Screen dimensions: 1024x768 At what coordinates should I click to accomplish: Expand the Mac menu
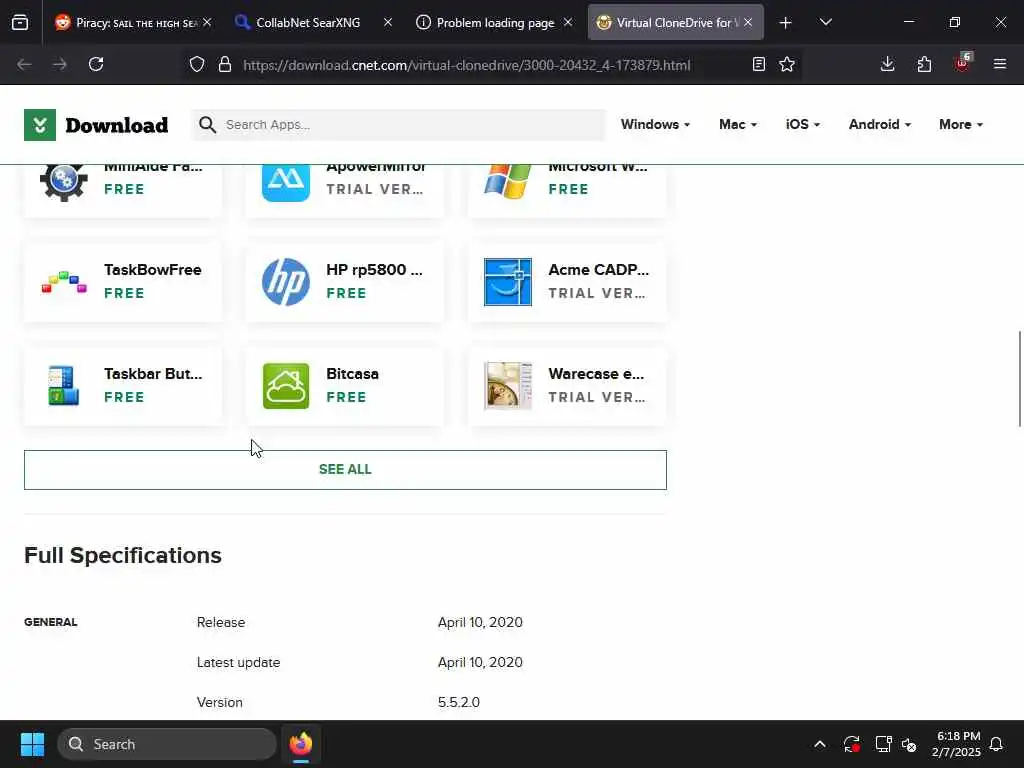pos(738,124)
